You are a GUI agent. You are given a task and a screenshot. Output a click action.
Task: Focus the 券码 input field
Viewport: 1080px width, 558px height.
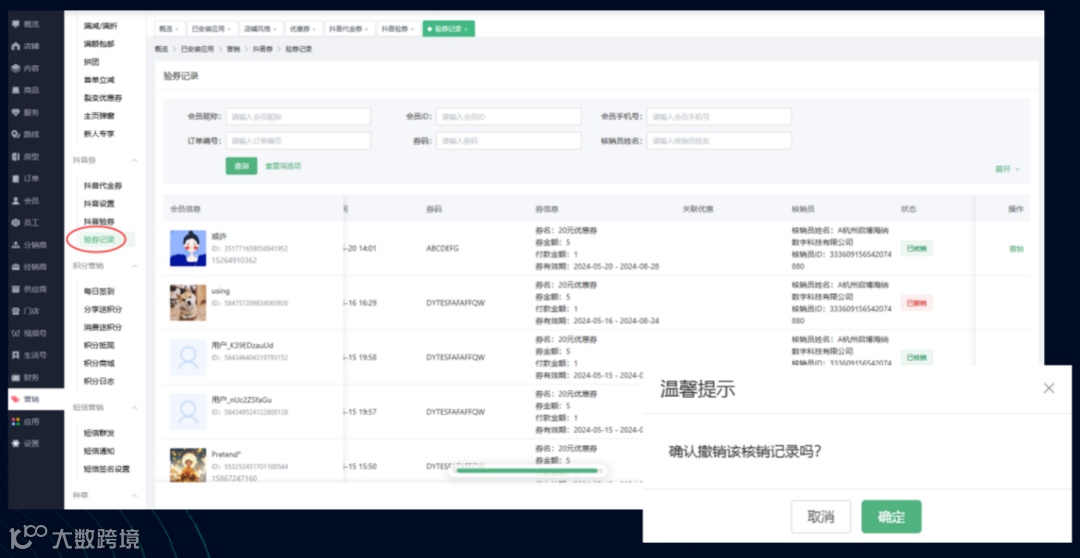click(x=508, y=141)
